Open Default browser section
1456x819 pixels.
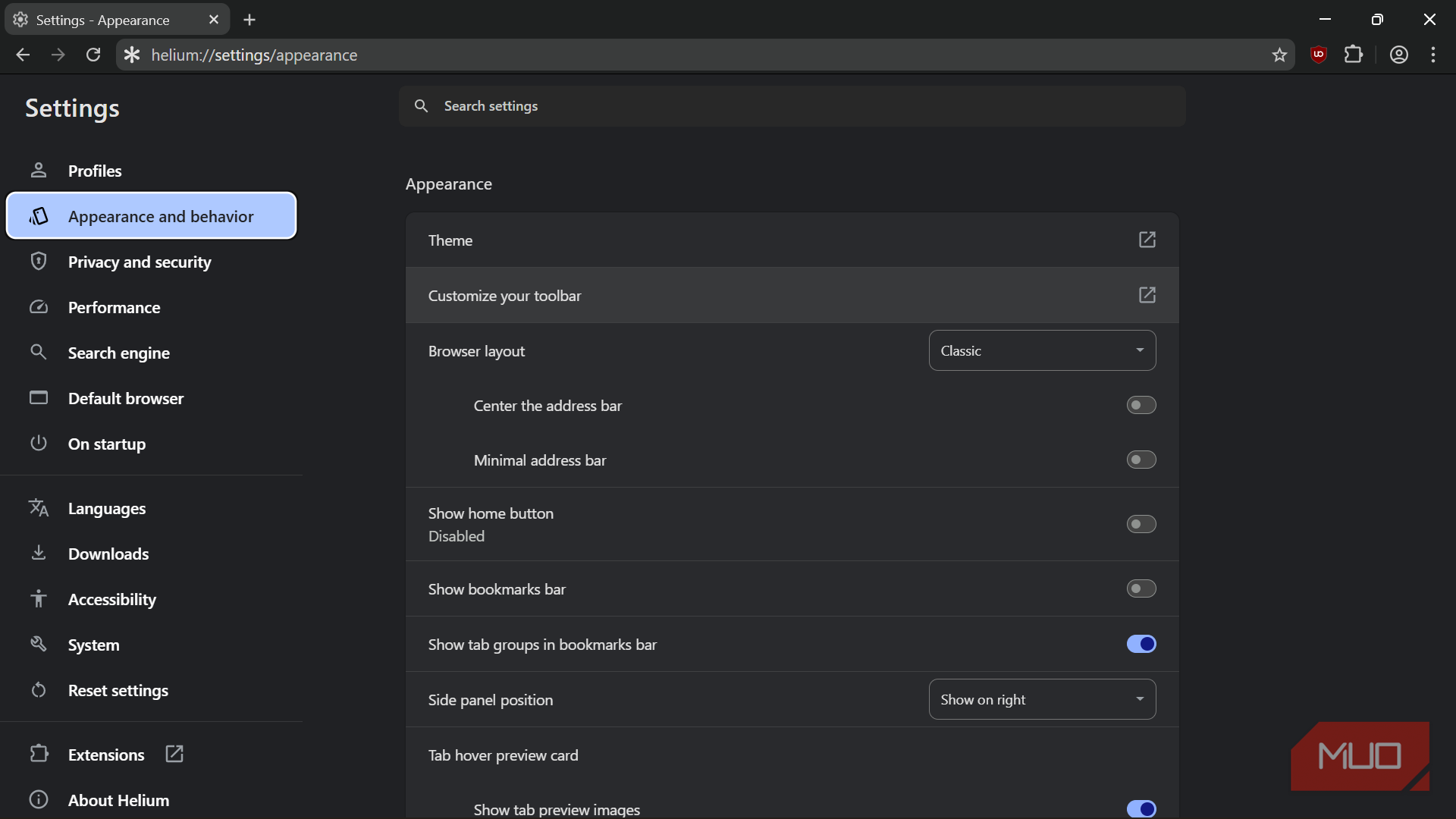tap(151, 398)
